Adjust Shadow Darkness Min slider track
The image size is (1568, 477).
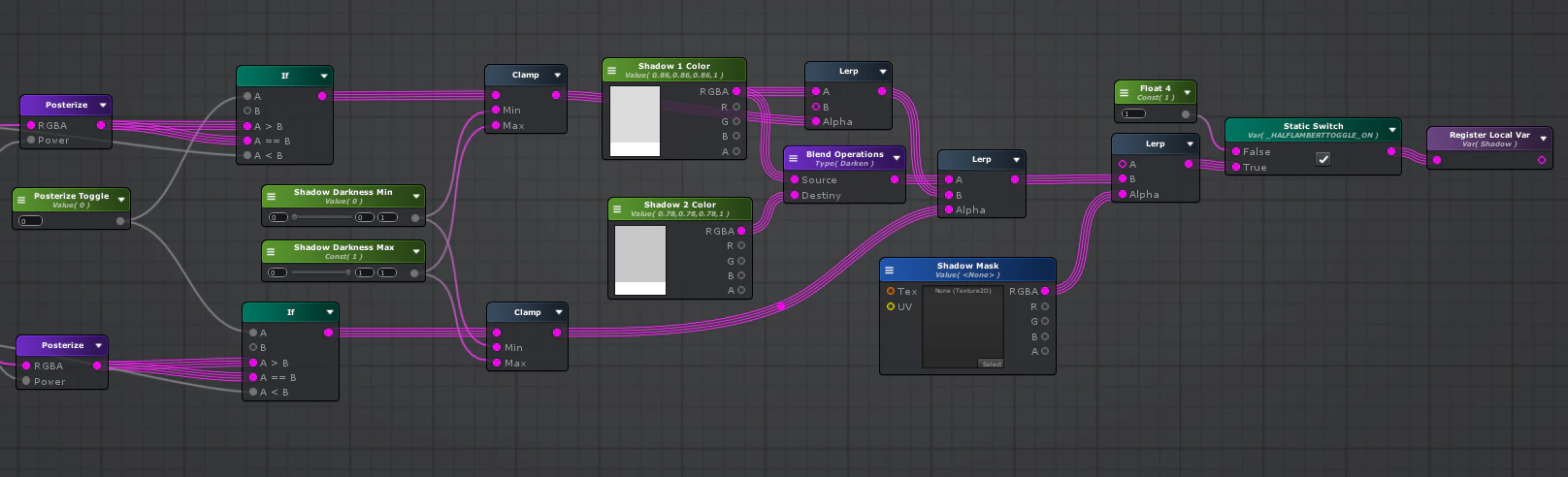(x=321, y=217)
